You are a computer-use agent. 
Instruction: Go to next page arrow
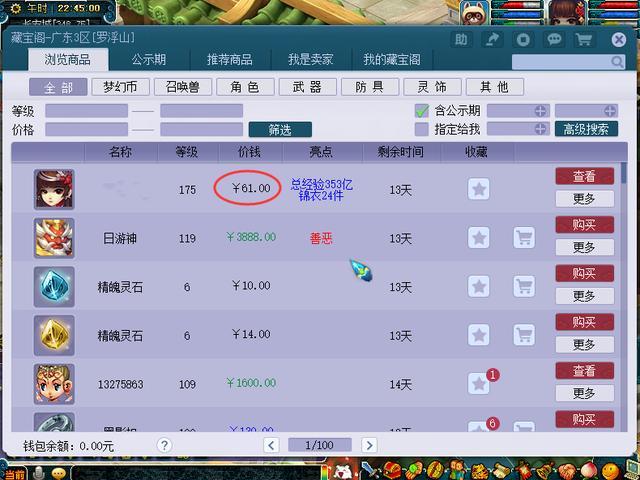pos(369,445)
